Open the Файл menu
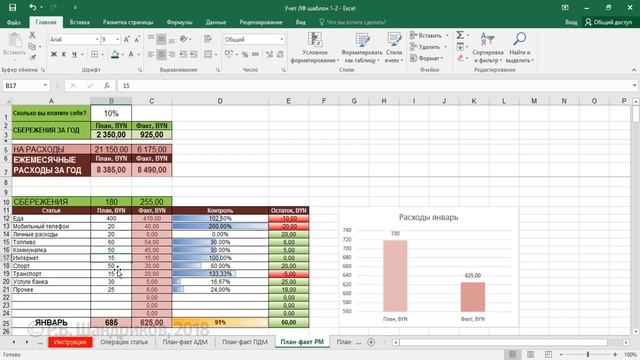 (13, 22)
